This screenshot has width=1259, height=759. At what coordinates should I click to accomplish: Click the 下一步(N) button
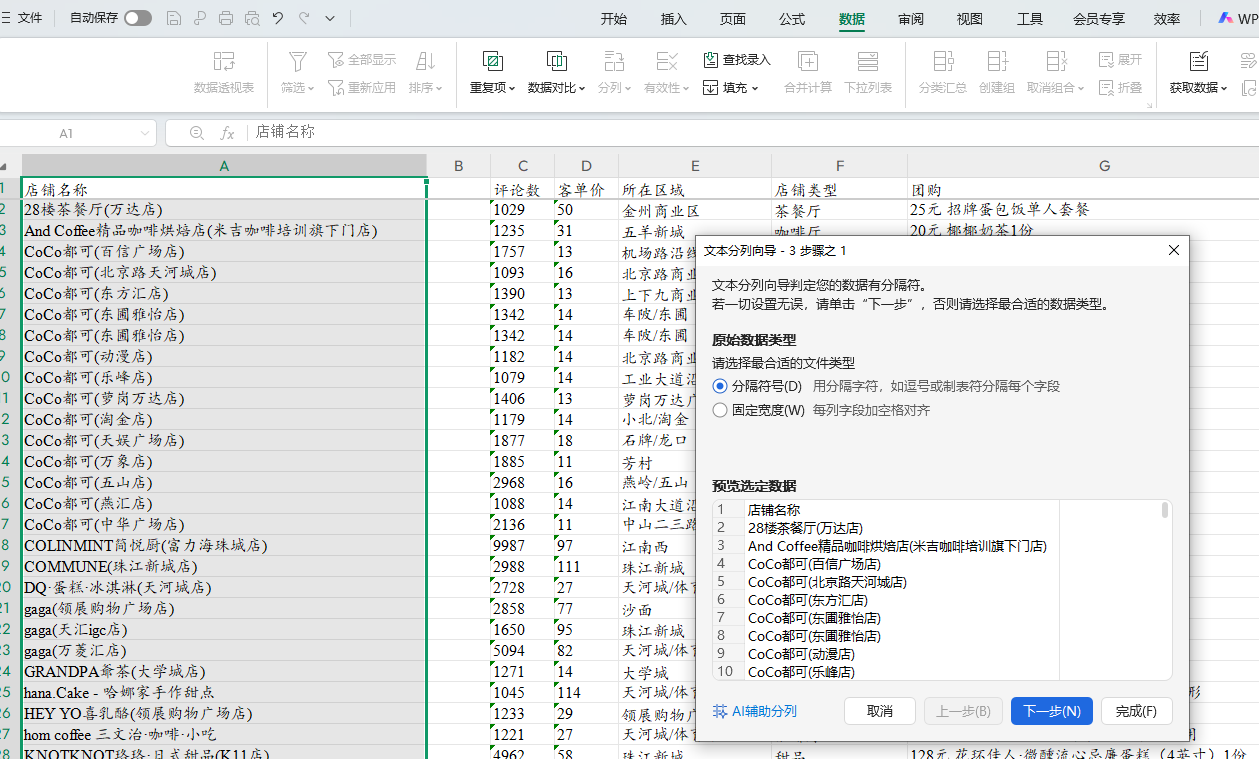coord(1053,711)
